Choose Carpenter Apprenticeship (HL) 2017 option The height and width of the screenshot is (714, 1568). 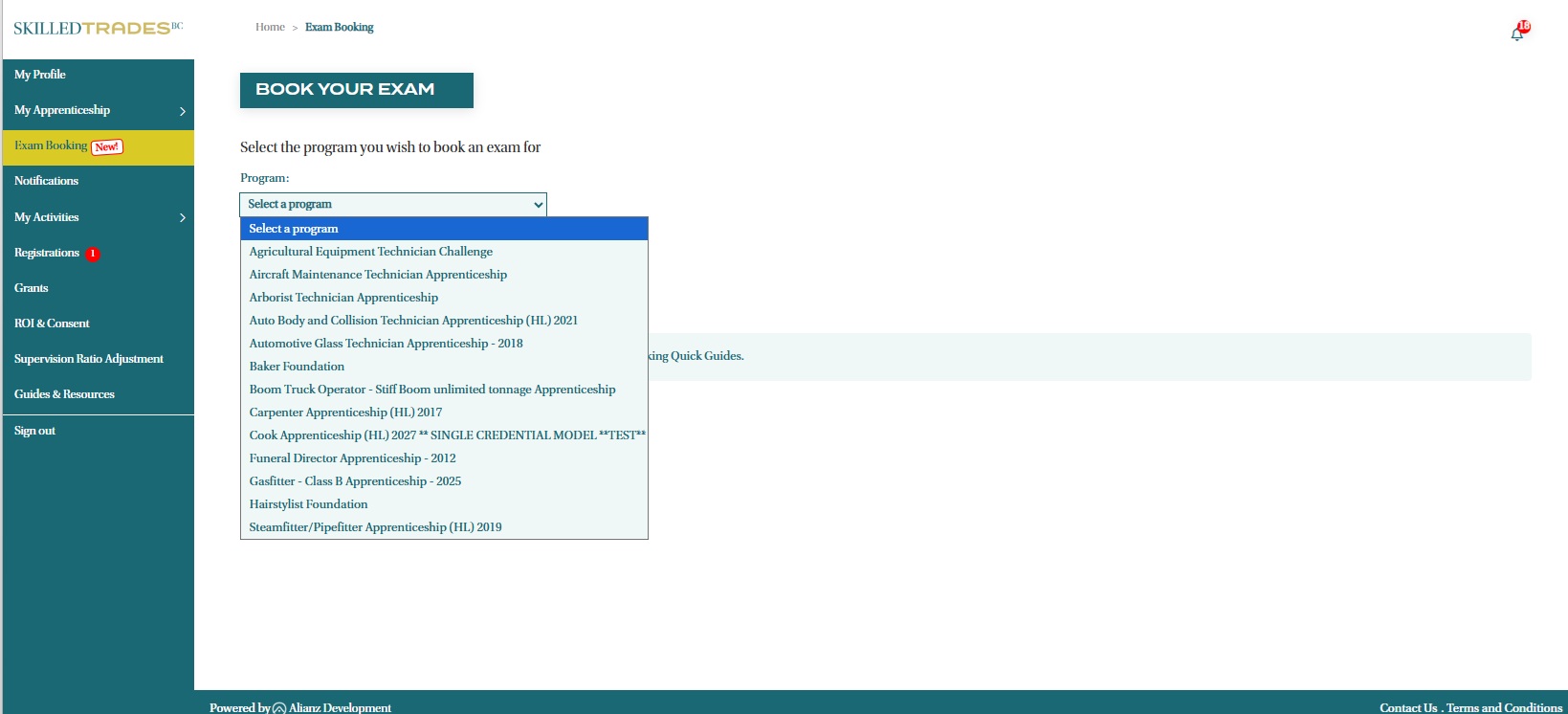[345, 413]
